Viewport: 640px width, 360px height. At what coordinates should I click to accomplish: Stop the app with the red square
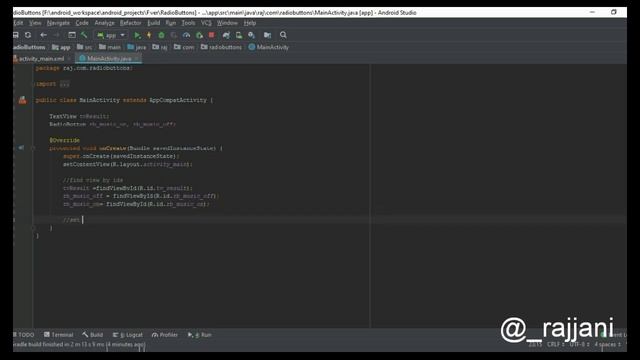tap(211, 35)
